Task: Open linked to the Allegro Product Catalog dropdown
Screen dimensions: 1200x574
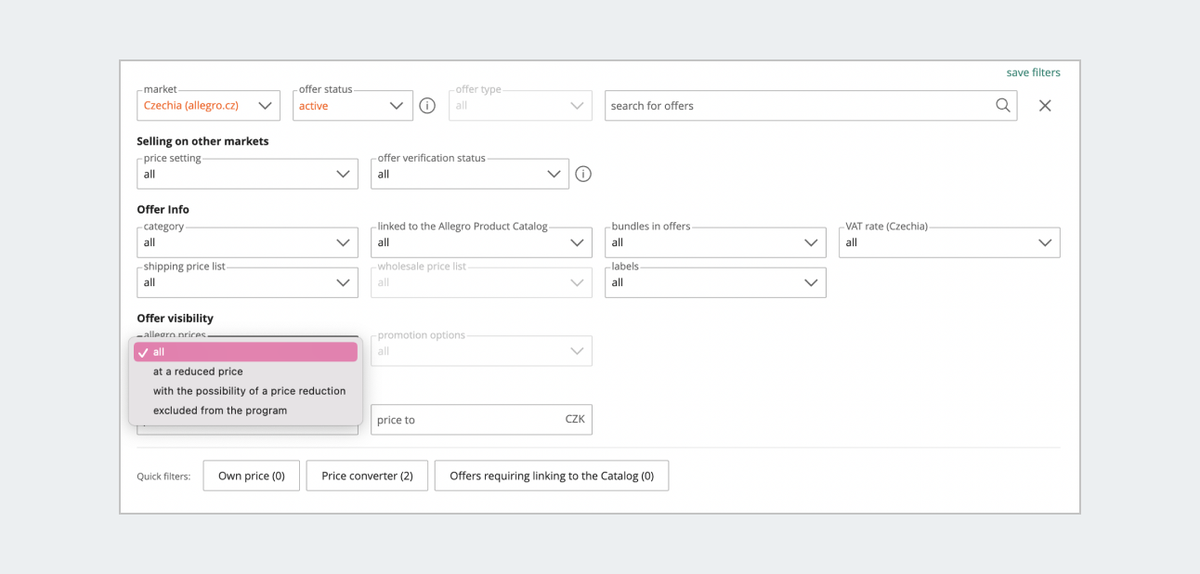Action: [481, 242]
